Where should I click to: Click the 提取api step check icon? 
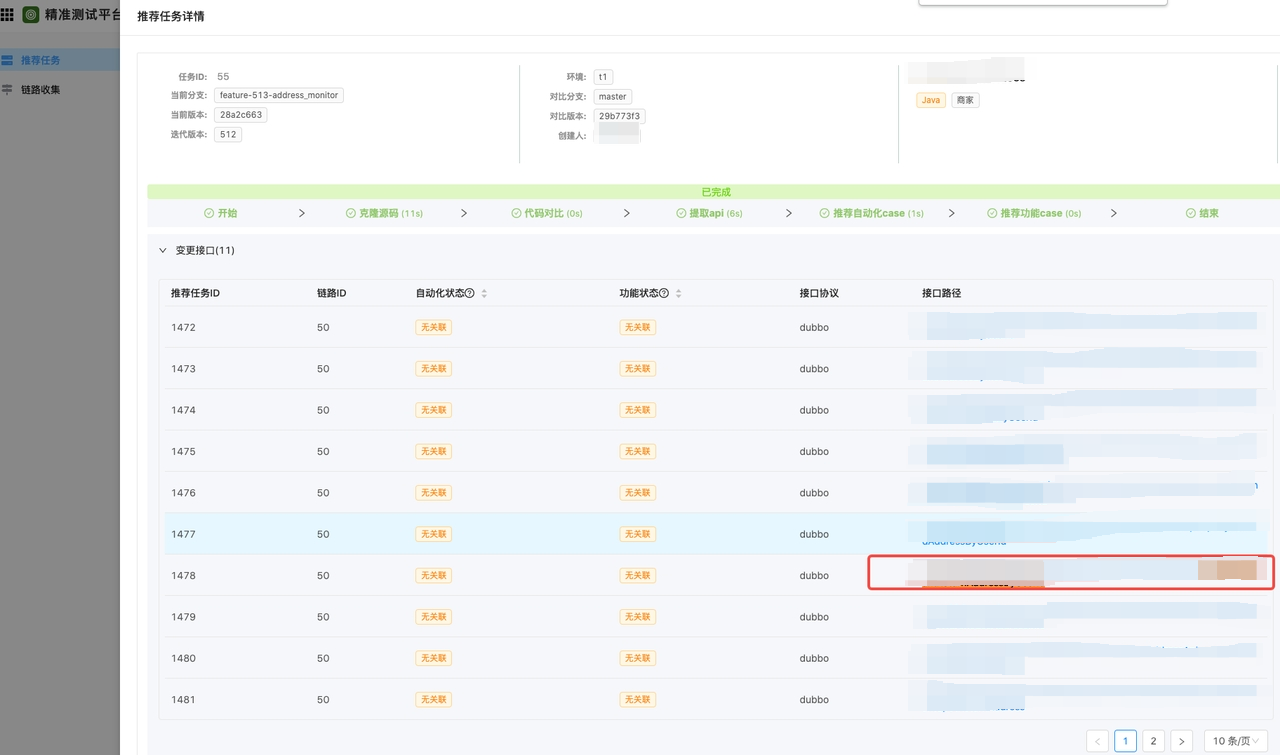point(681,213)
